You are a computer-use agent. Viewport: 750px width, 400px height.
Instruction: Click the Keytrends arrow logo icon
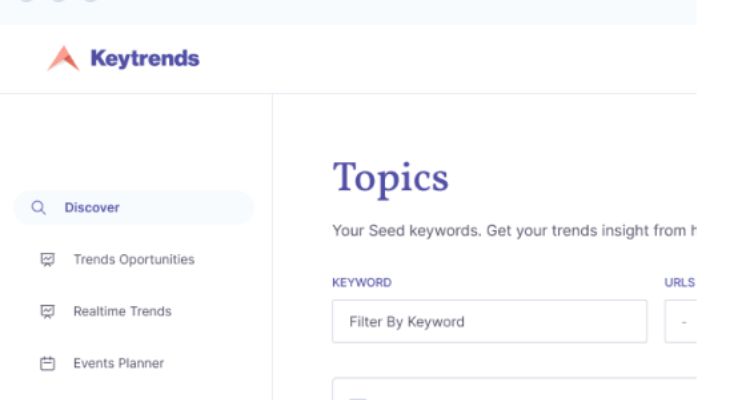[x=64, y=58]
